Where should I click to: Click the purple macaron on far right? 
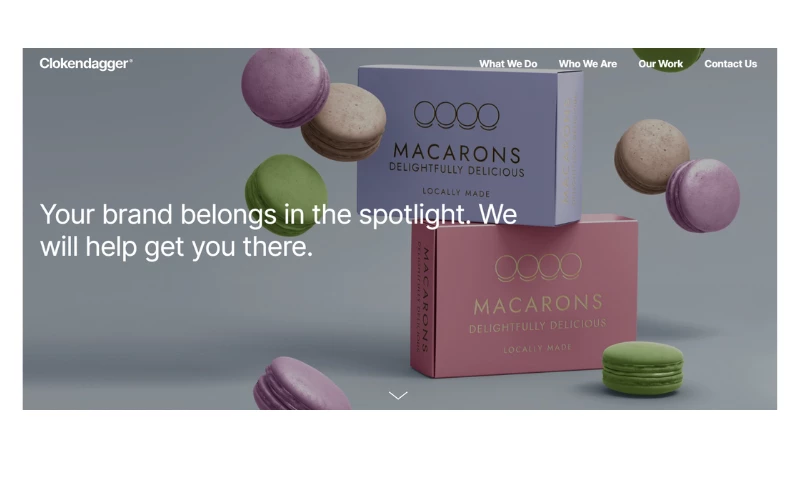tap(703, 195)
